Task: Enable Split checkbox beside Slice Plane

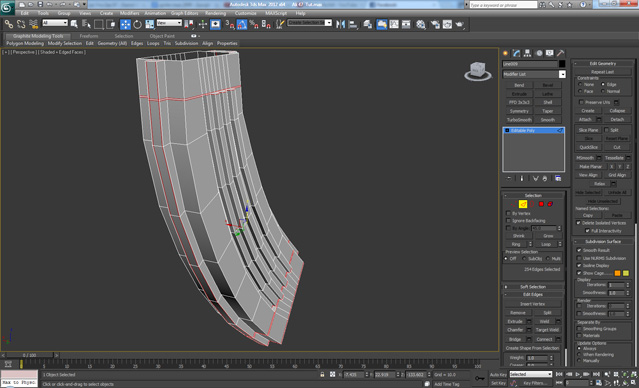Action: click(606, 130)
